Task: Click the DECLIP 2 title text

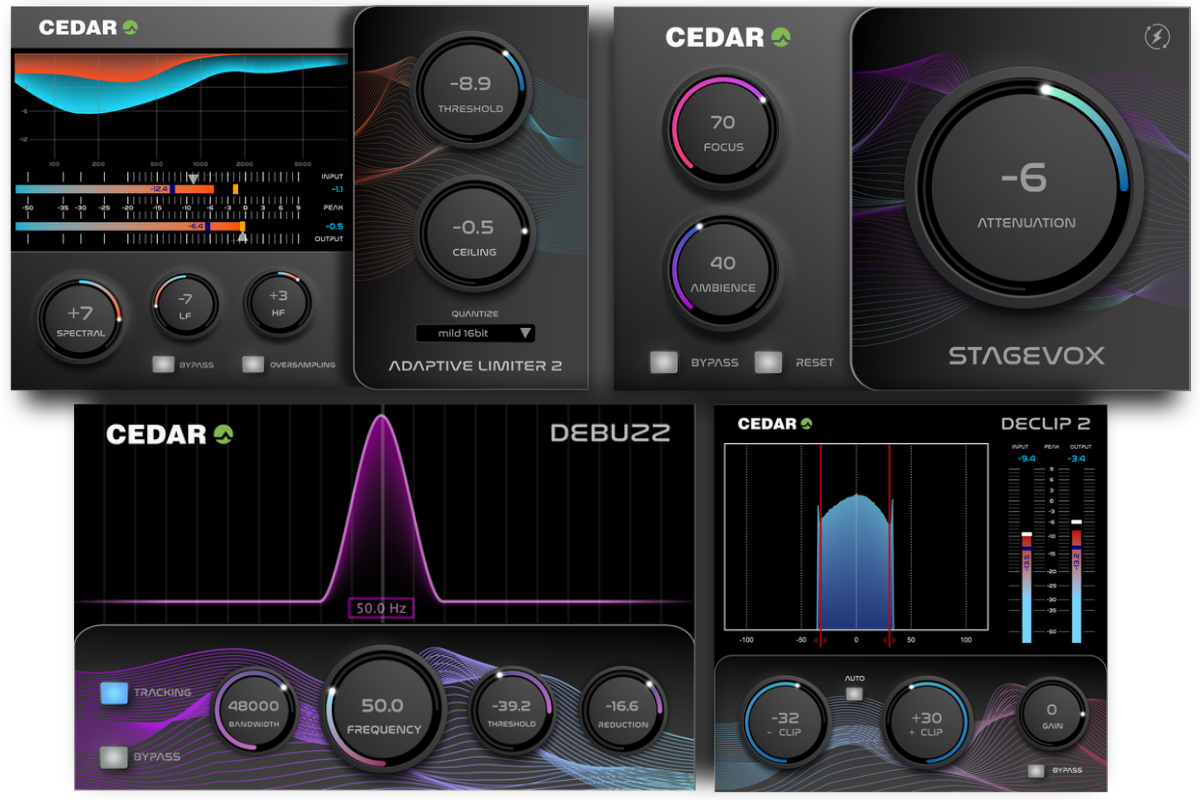Action: (1045, 424)
